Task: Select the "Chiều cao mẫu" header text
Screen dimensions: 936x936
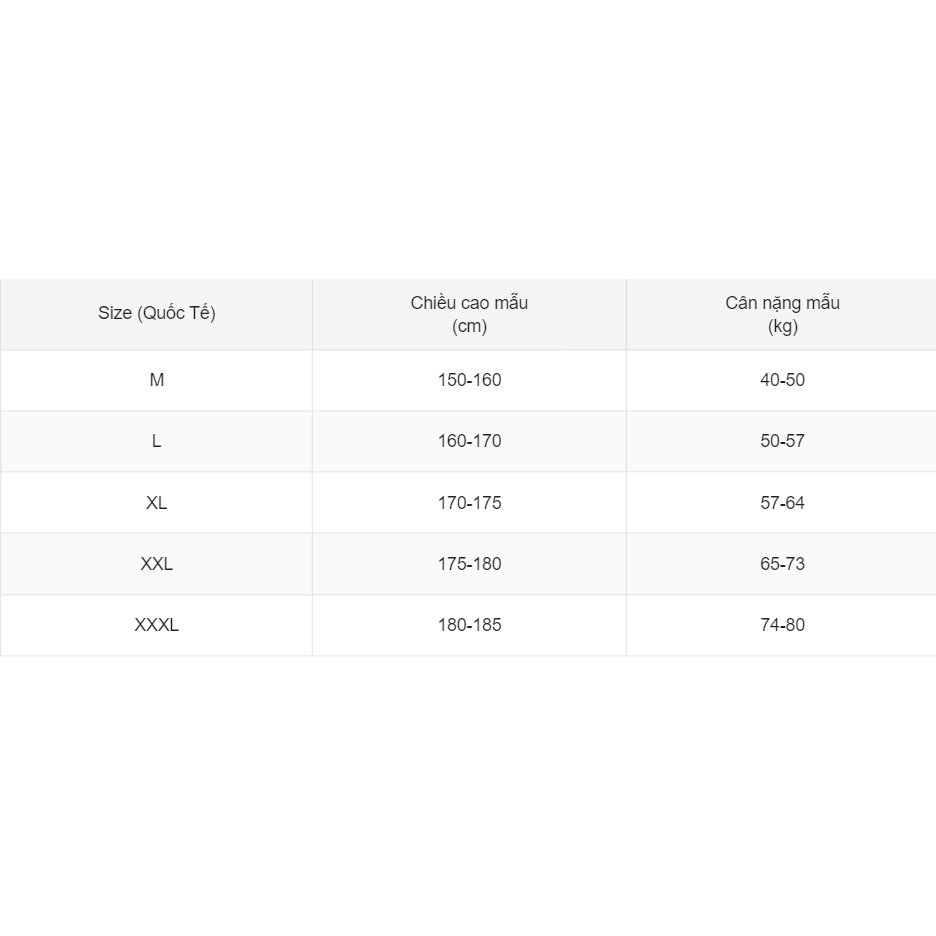Action: [469, 303]
